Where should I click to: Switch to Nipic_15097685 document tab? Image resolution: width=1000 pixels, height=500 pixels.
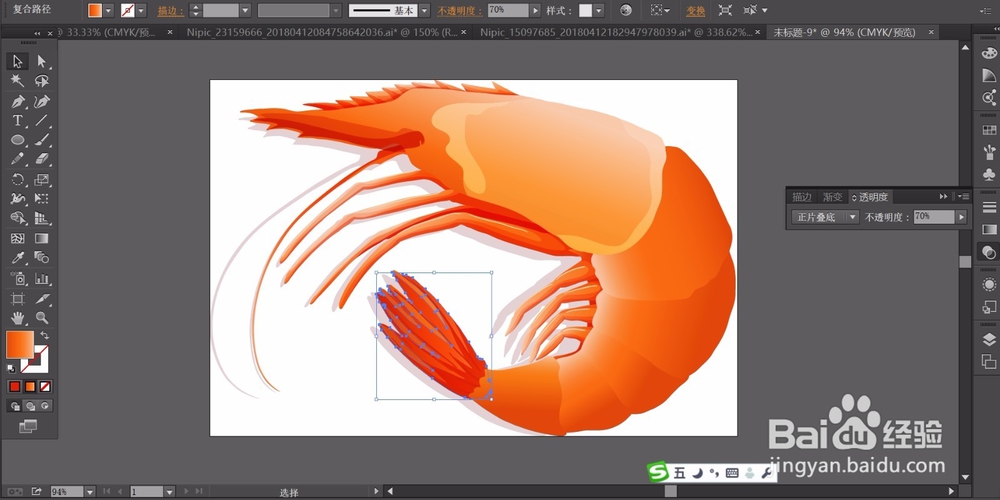[x=616, y=32]
